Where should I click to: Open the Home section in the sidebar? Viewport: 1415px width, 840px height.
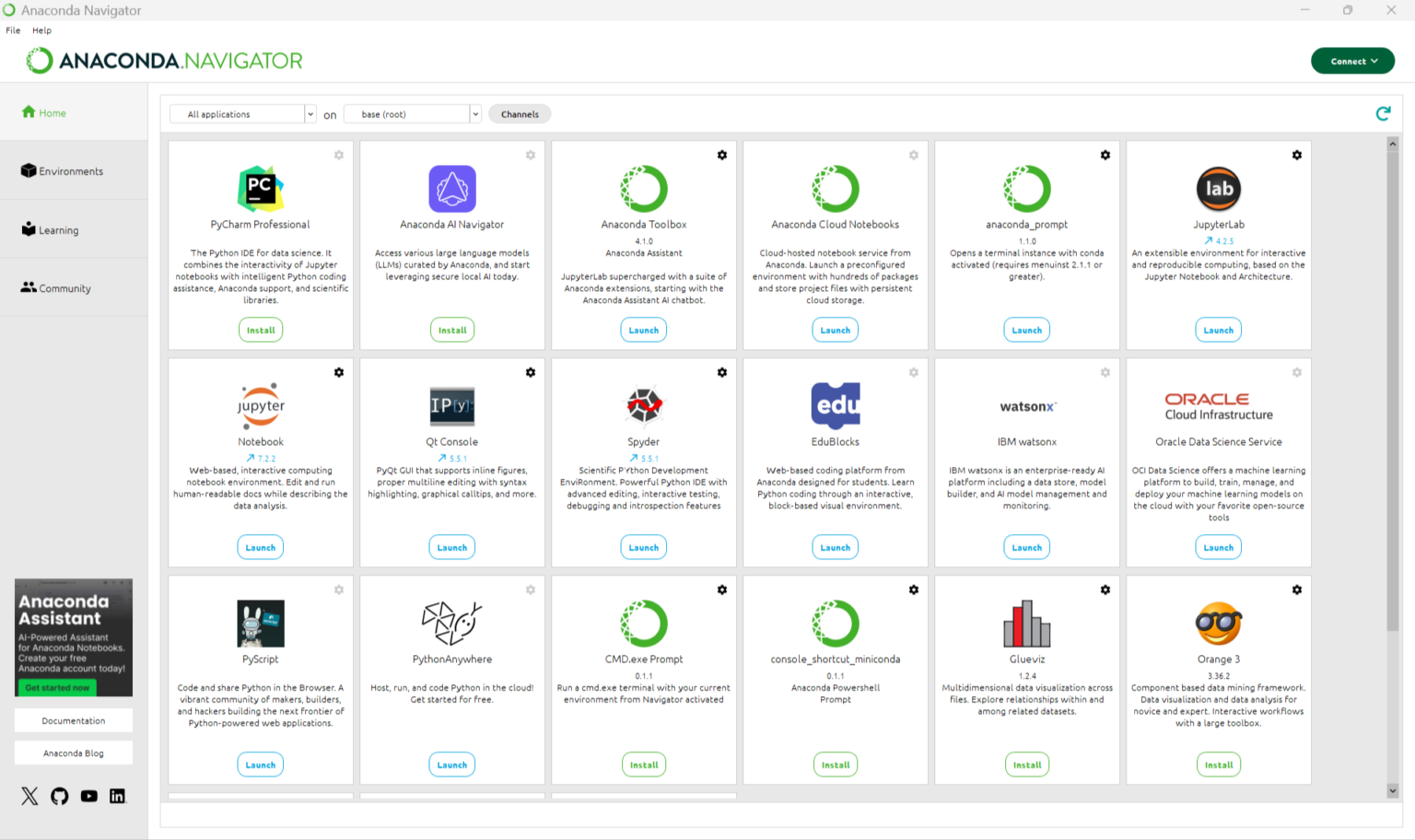pos(42,112)
